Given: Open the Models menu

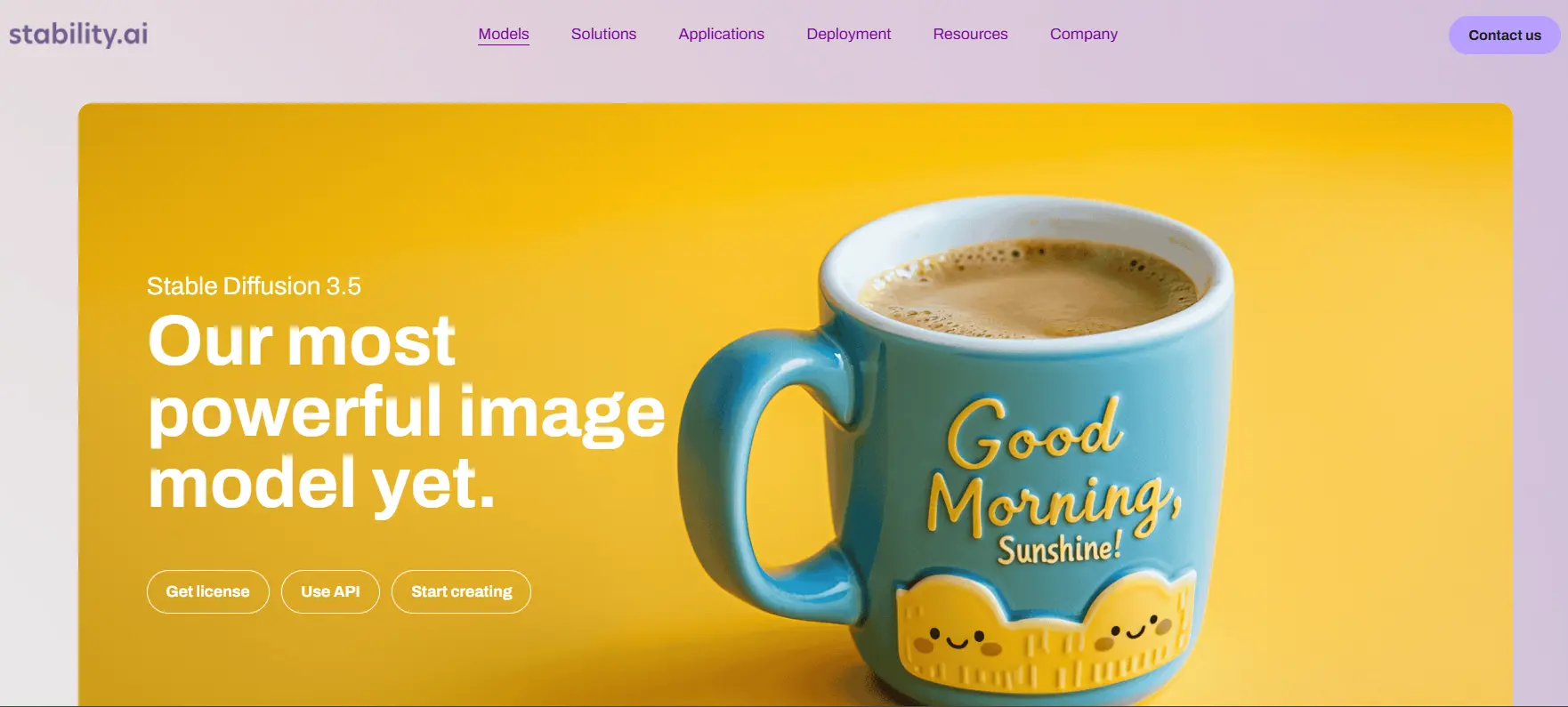Looking at the screenshot, I should (x=504, y=34).
